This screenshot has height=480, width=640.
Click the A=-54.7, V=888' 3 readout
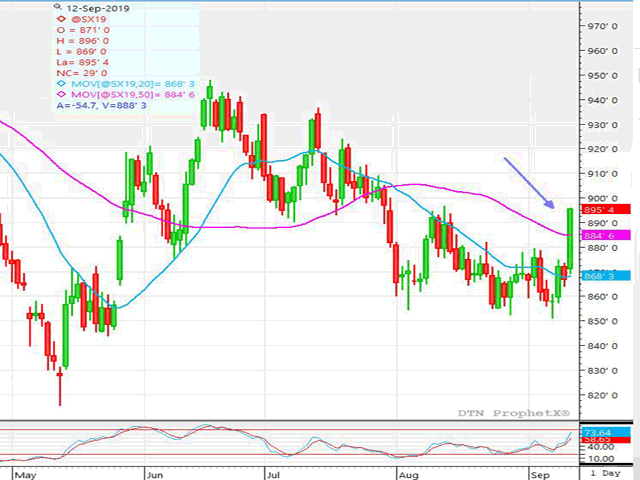(x=102, y=105)
